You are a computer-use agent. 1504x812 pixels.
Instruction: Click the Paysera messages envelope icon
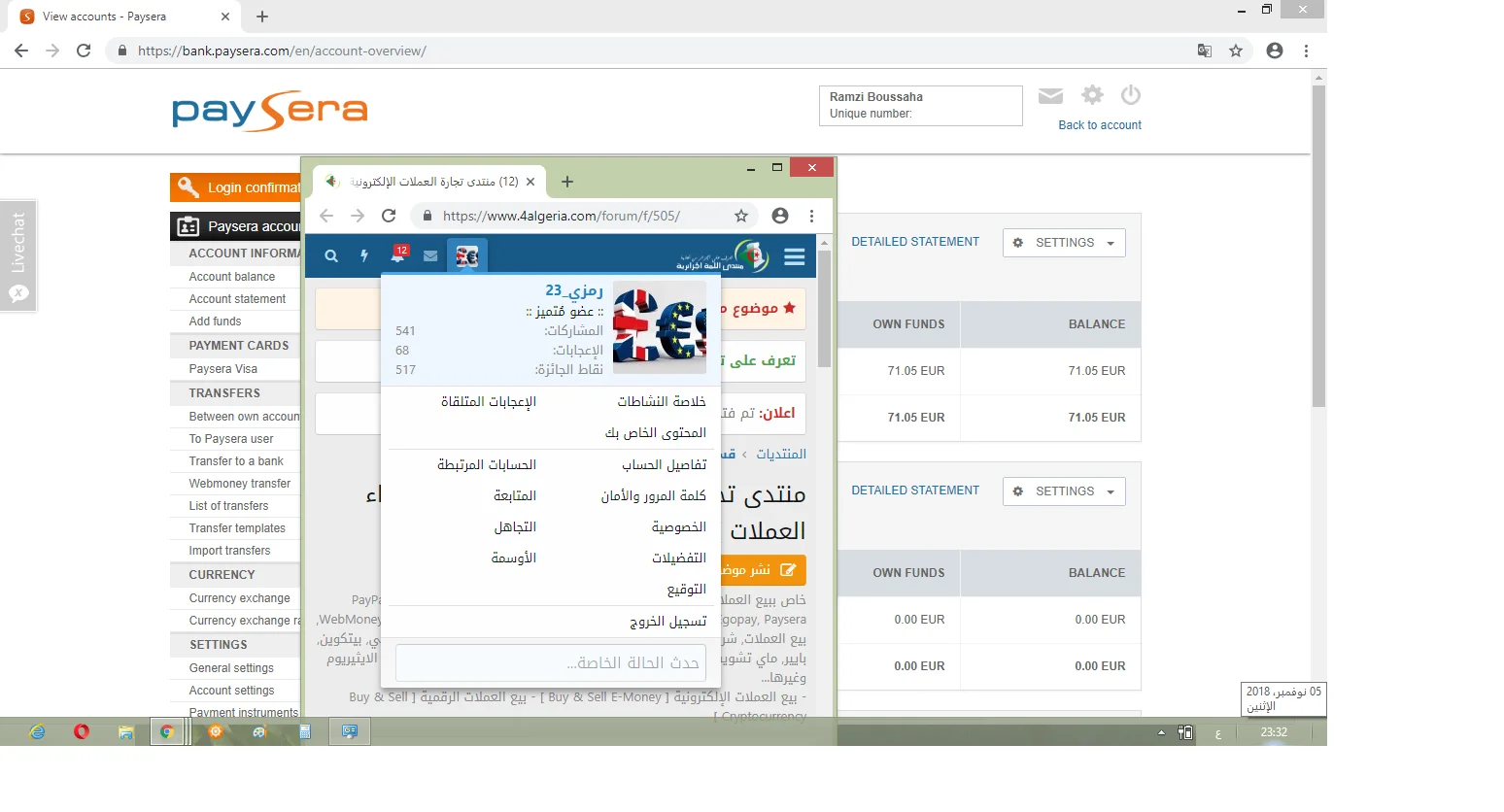click(1050, 95)
